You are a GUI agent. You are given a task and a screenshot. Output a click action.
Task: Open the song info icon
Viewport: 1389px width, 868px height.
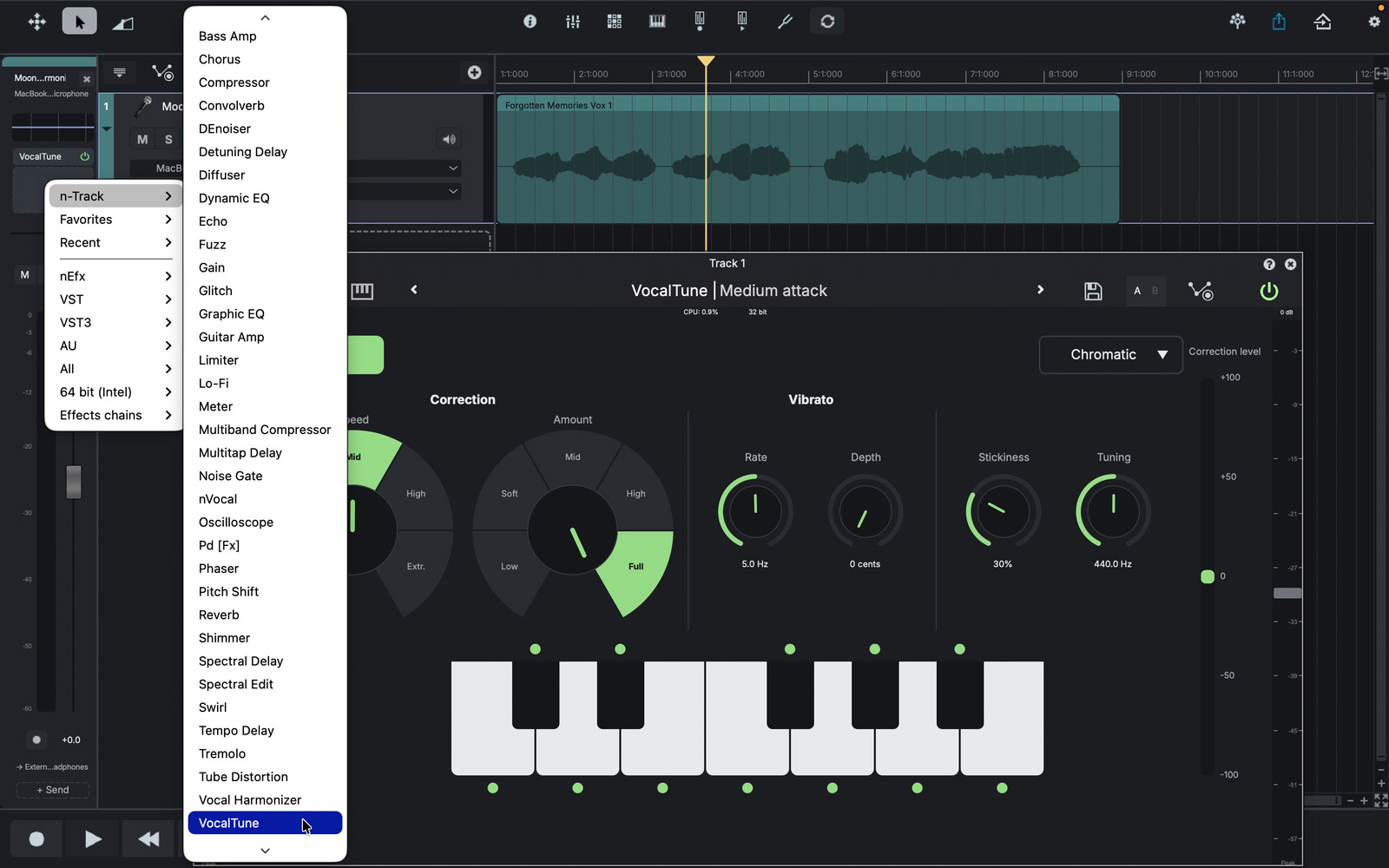530,22
